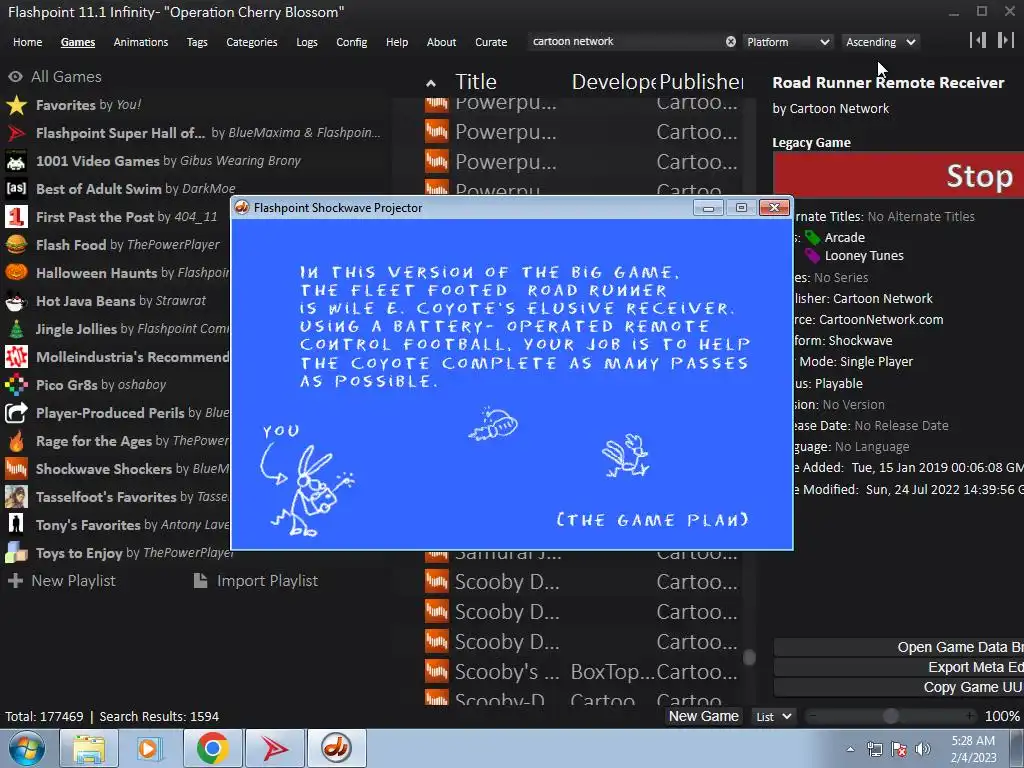This screenshot has height=768, width=1024.
Task: Open Google Chrome from the taskbar
Action: pyautogui.click(x=212, y=748)
